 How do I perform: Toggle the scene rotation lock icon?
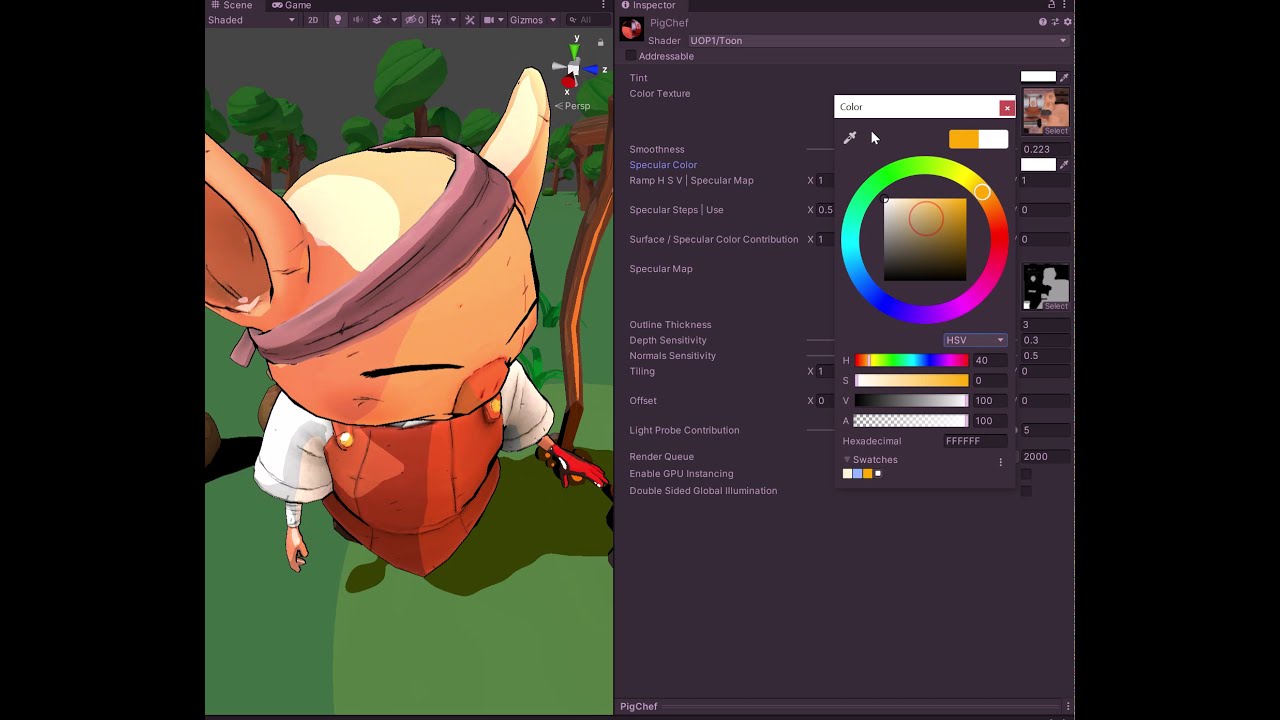point(600,42)
